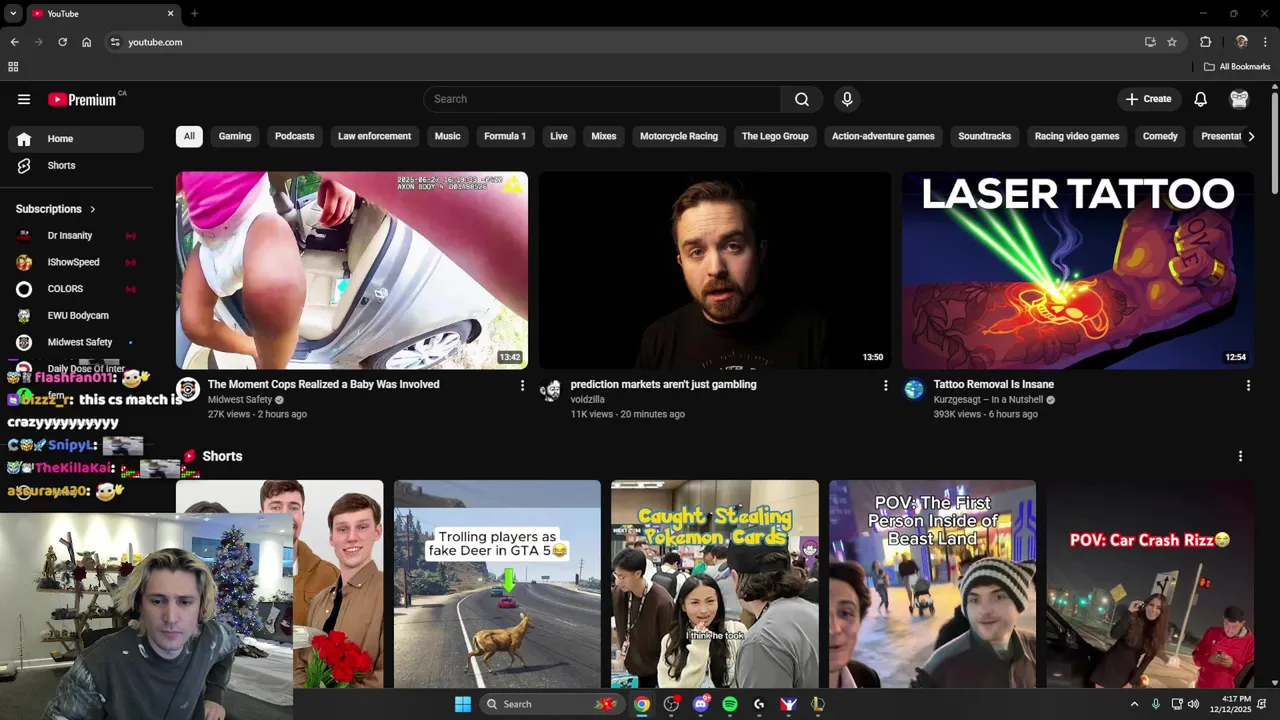Click the YouTube Premium logo
The width and height of the screenshot is (1280, 720).
click(84, 99)
